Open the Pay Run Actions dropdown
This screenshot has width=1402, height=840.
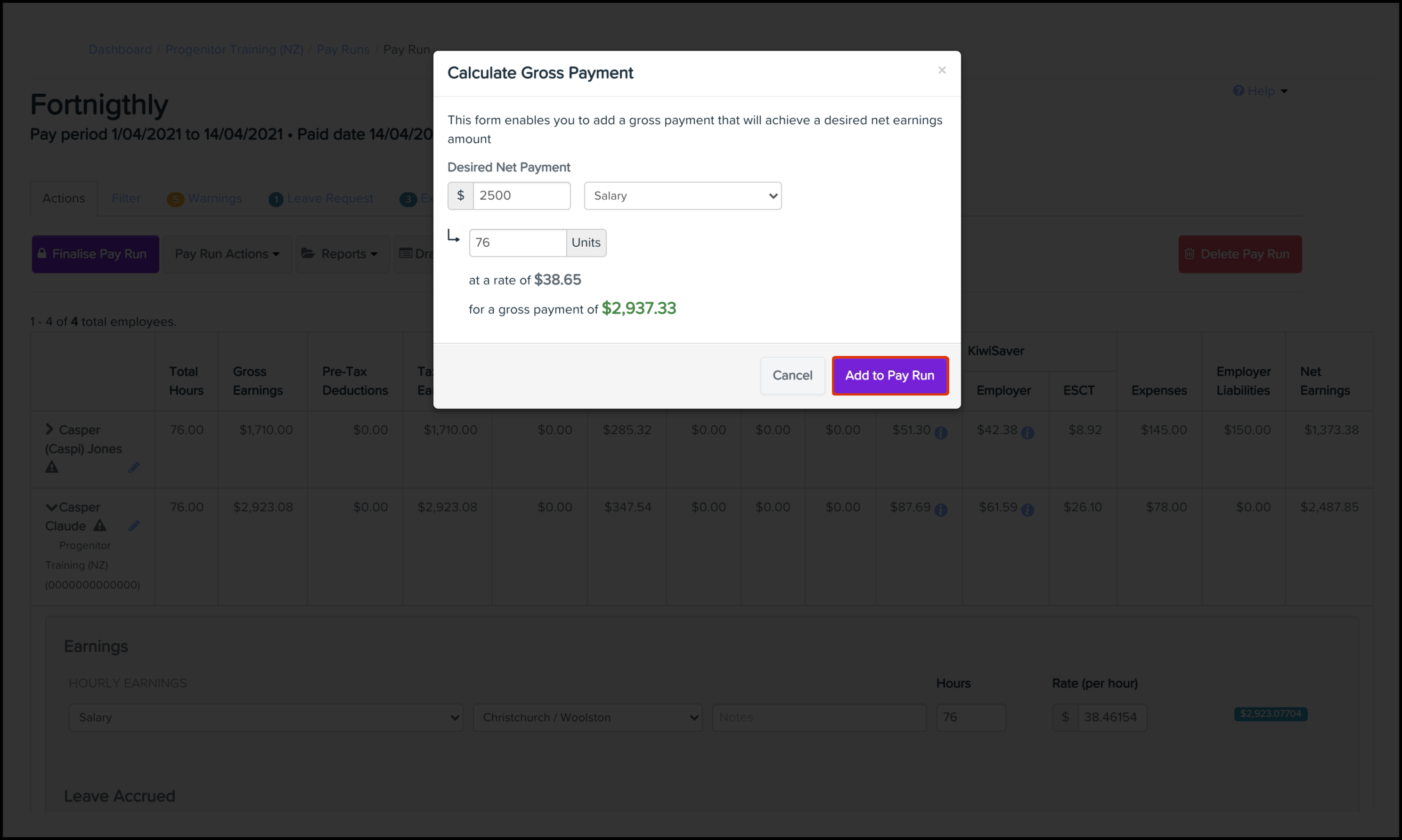point(227,254)
